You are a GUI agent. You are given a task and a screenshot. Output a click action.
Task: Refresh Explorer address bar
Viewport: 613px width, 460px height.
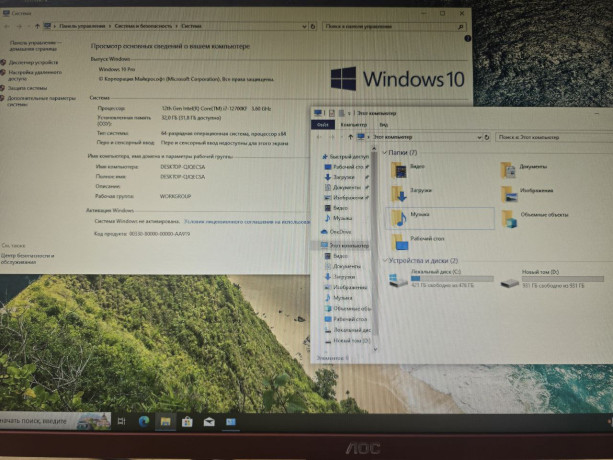coord(487,137)
